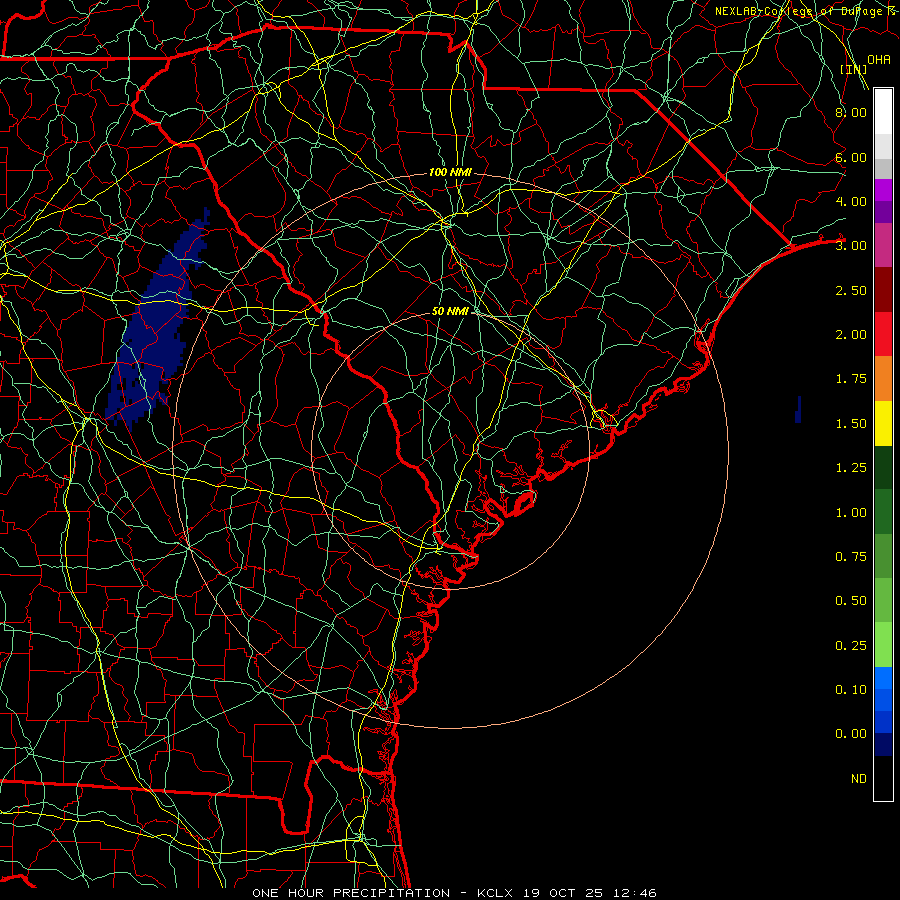Pick the dark red legend swatch
The image size is (900, 900).
[883, 290]
